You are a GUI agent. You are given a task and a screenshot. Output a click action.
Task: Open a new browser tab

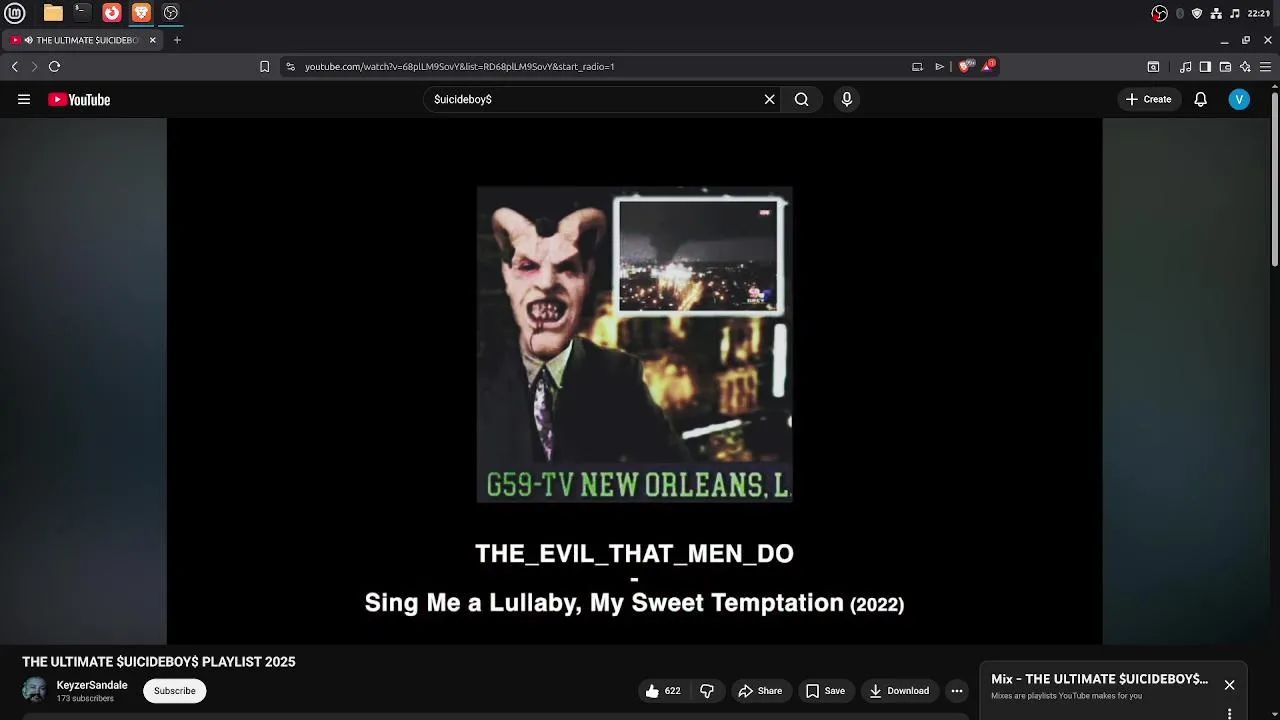pyautogui.click(x=177, y=40)
